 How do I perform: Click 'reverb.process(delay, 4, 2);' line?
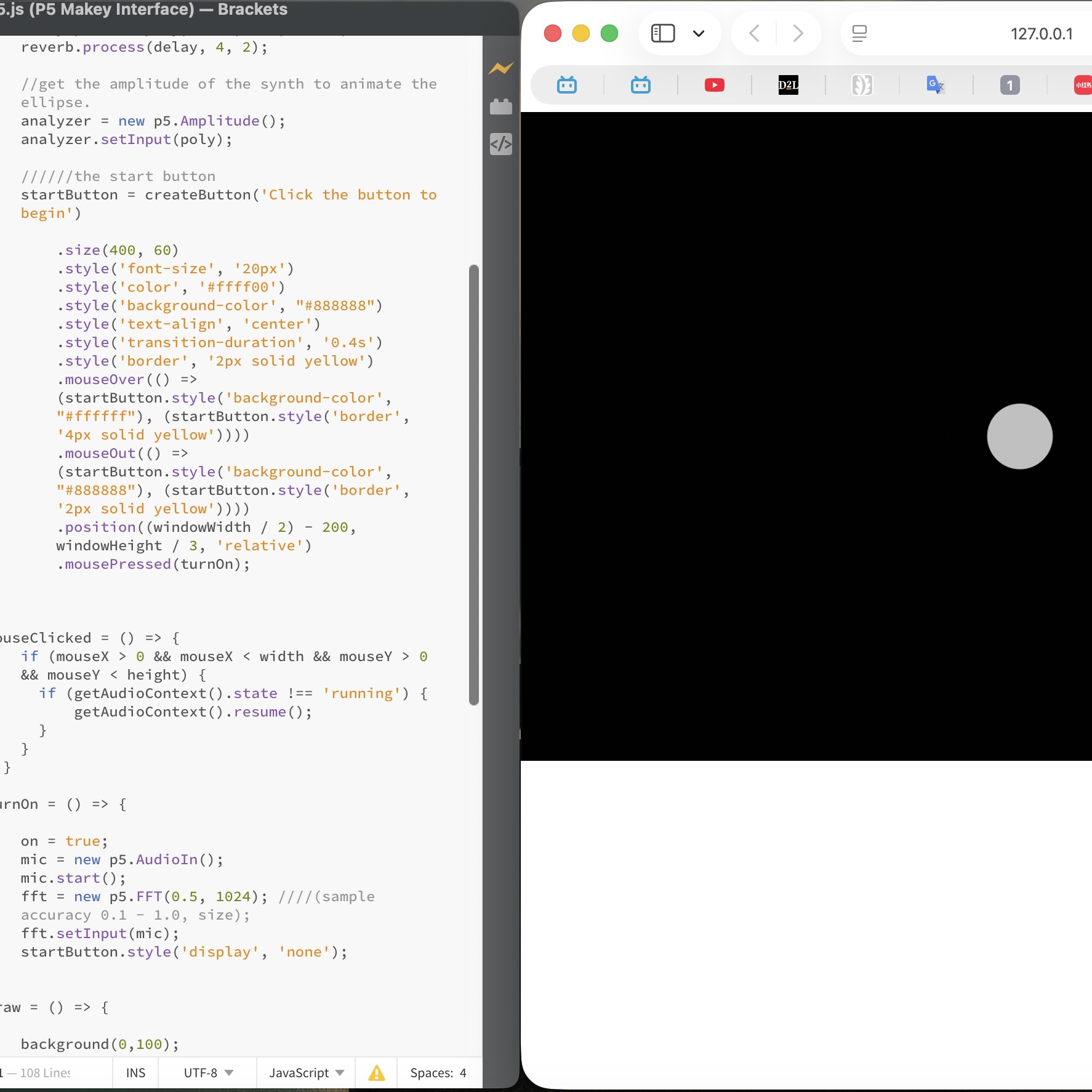pyautogui.click(x=145, y=47)
